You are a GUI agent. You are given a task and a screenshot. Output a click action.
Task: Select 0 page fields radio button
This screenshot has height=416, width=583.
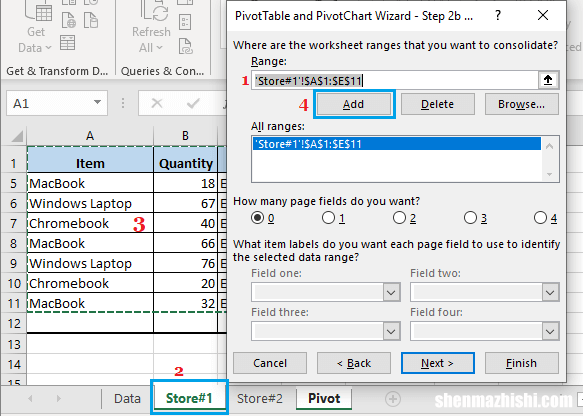pos(257,218)
